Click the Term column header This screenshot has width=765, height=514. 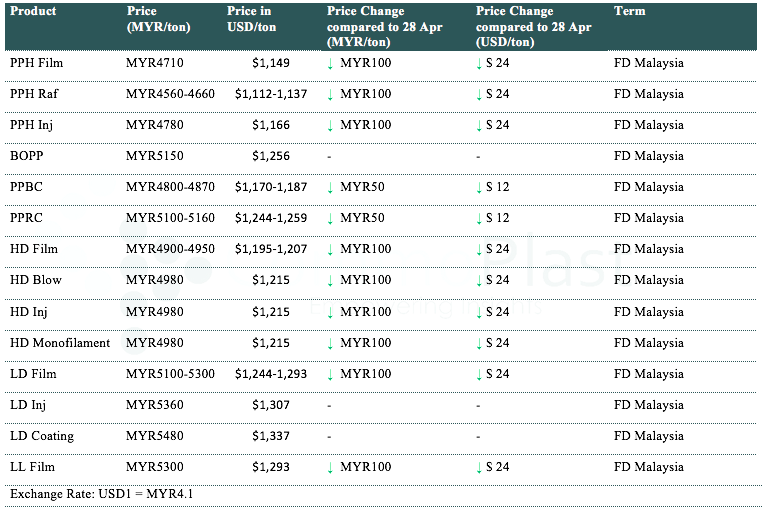click(629, 12)
